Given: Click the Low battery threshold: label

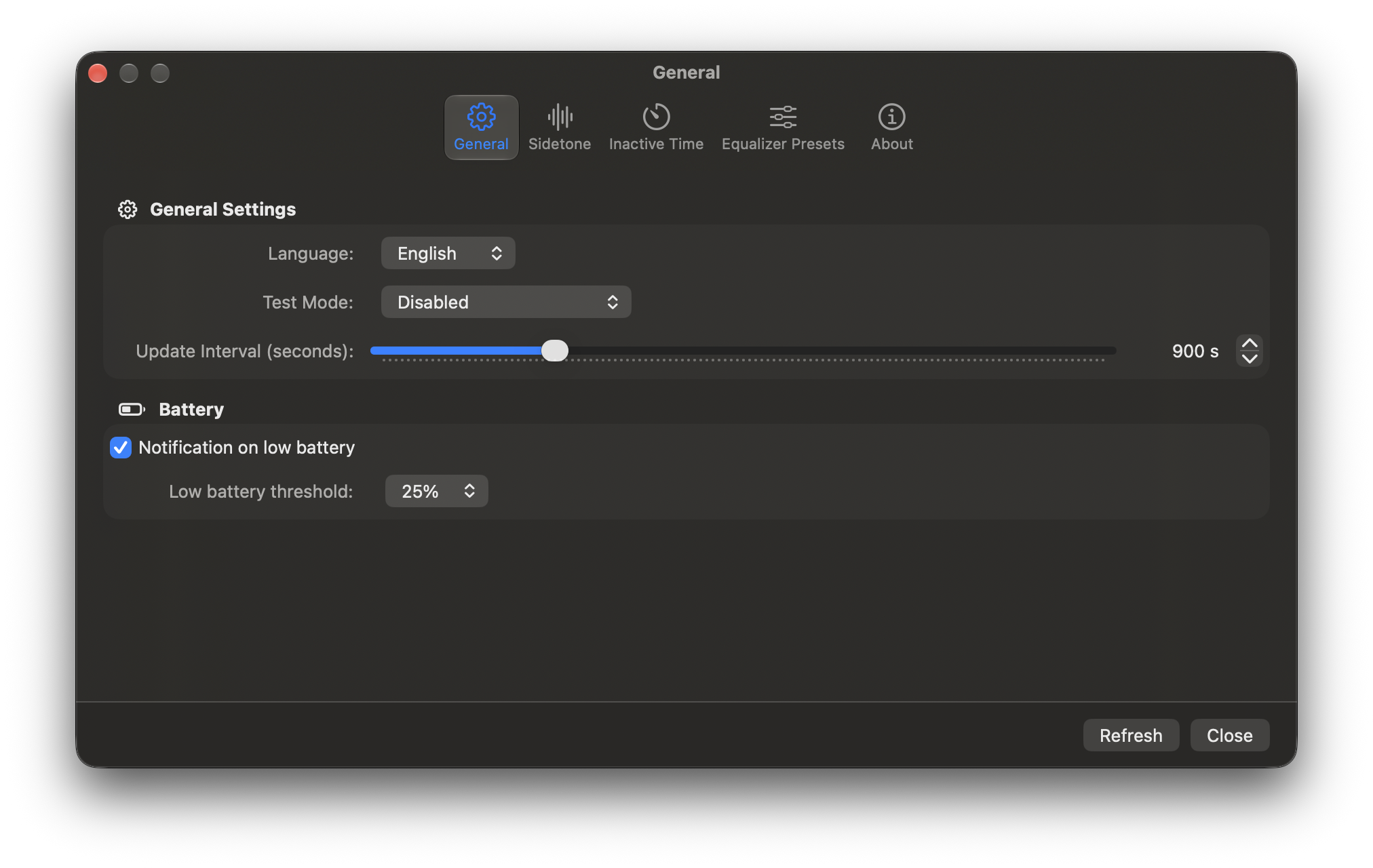Looking at the screenshot, I should click(261, 491).
